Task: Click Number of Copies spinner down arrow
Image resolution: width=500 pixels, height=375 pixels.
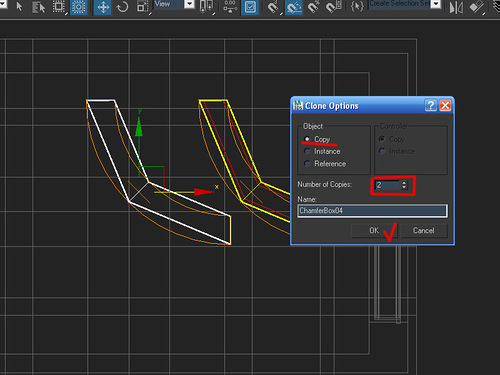Action: coord(404,187)
